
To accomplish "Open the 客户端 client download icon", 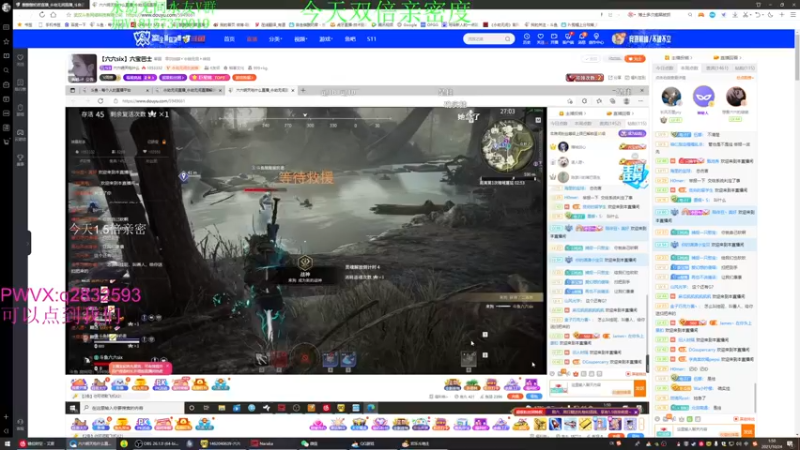I will point(568,38).
